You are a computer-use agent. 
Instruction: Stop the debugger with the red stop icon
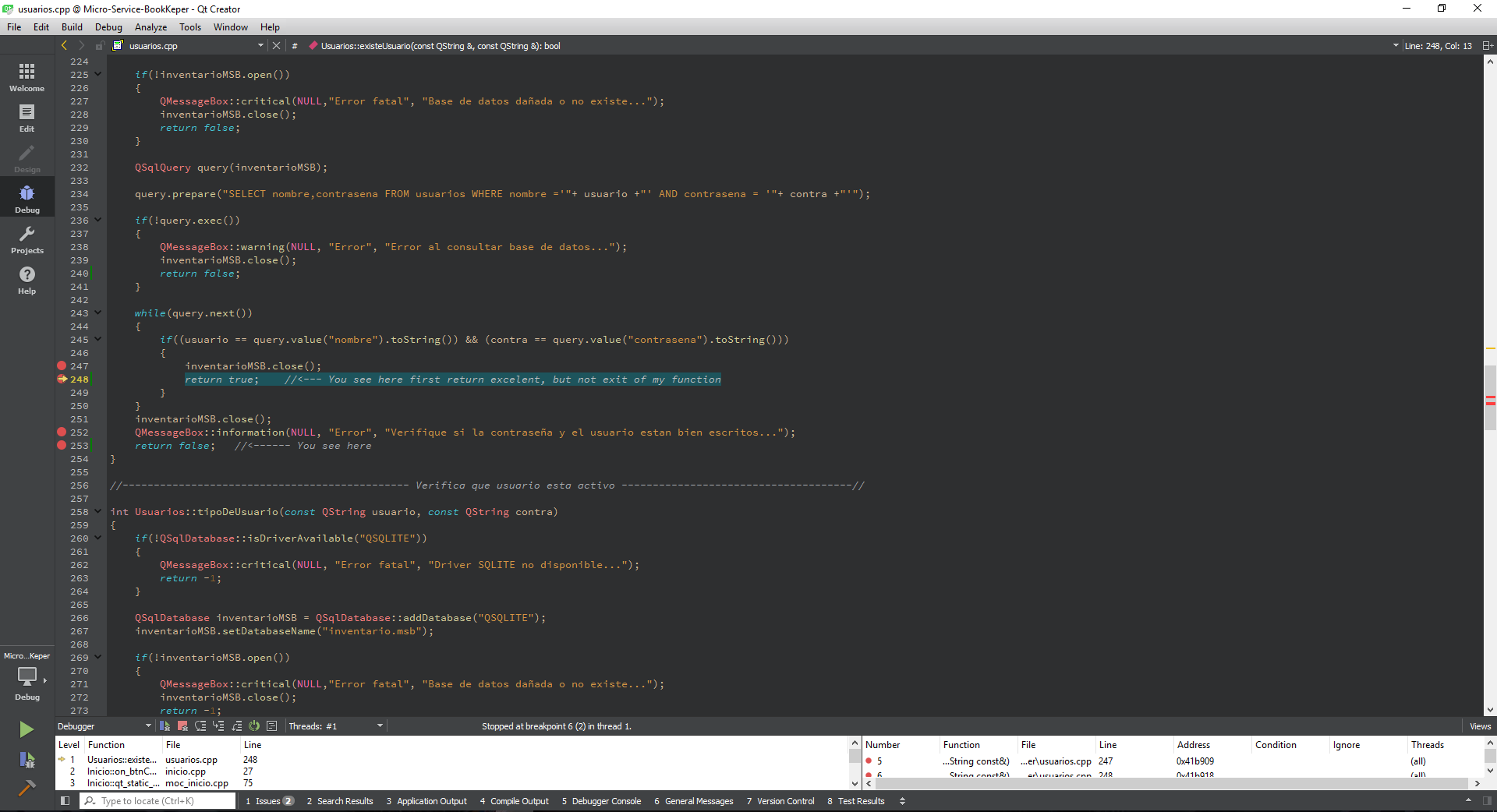(182, 726)
